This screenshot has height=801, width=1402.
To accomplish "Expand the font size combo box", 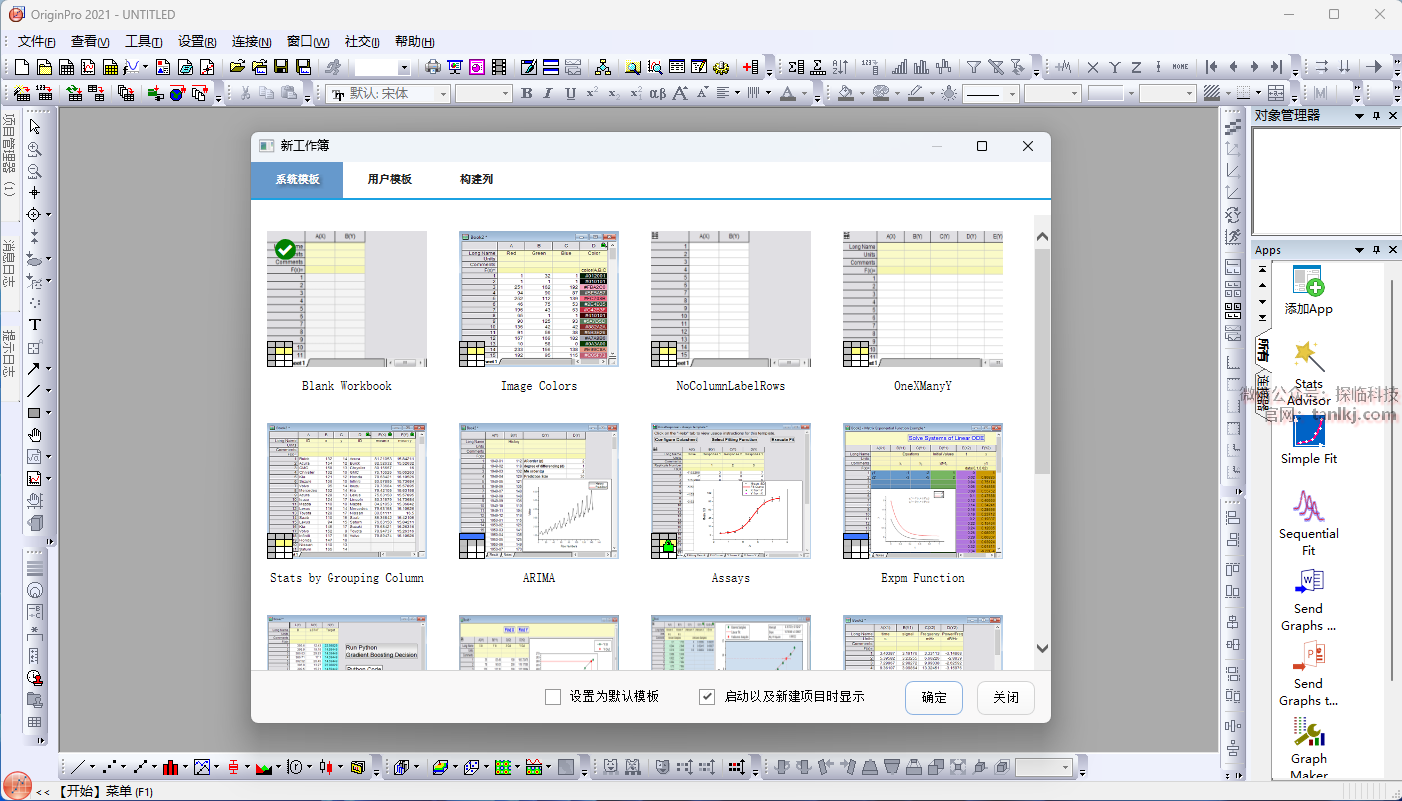I will pos(505,94).
